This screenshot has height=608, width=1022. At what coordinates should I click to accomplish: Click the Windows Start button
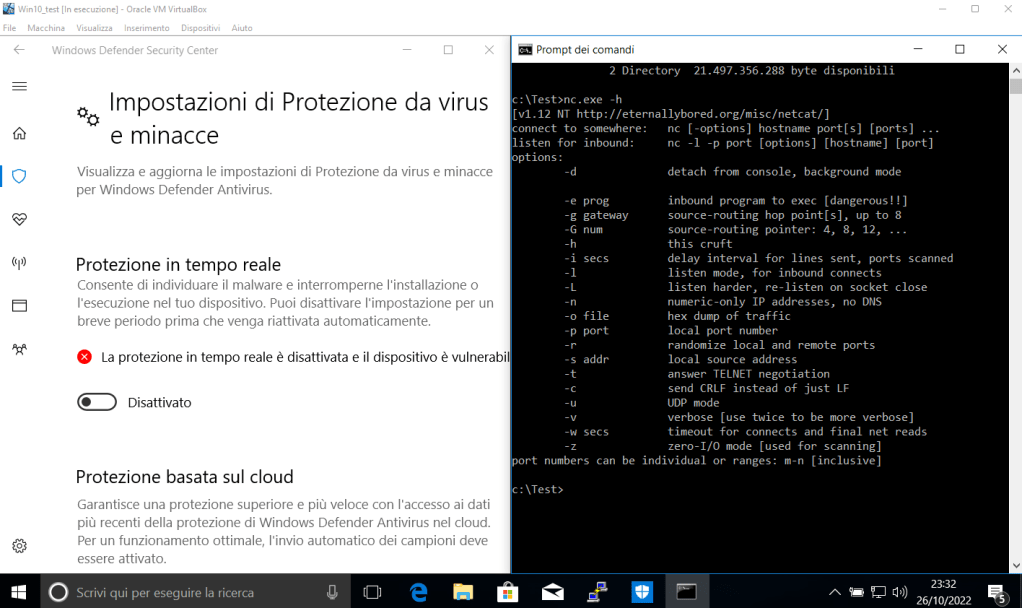(19, 591)
